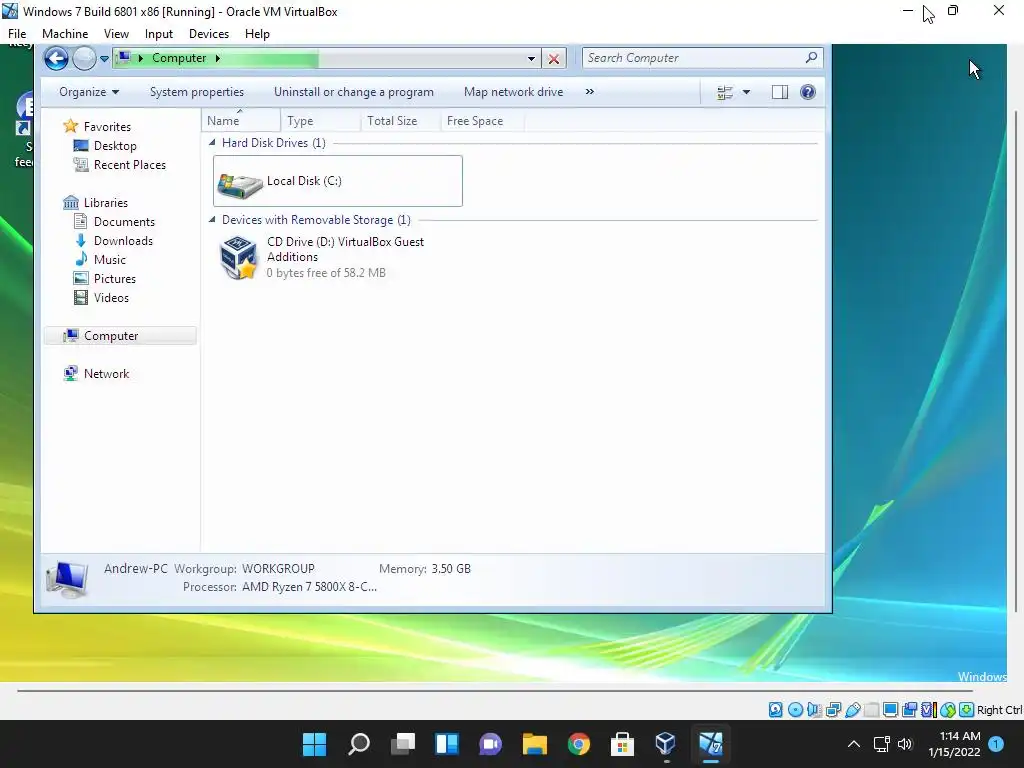
Task: Click the magnifier icon in Search Computer
Action: (x=811, y=57)
